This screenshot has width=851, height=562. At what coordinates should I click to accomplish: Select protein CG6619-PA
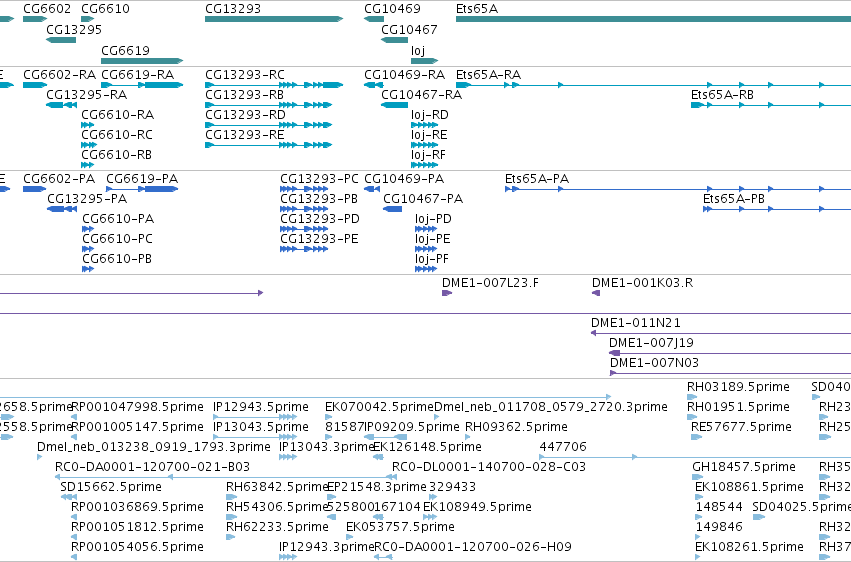[x=142, y=178]
